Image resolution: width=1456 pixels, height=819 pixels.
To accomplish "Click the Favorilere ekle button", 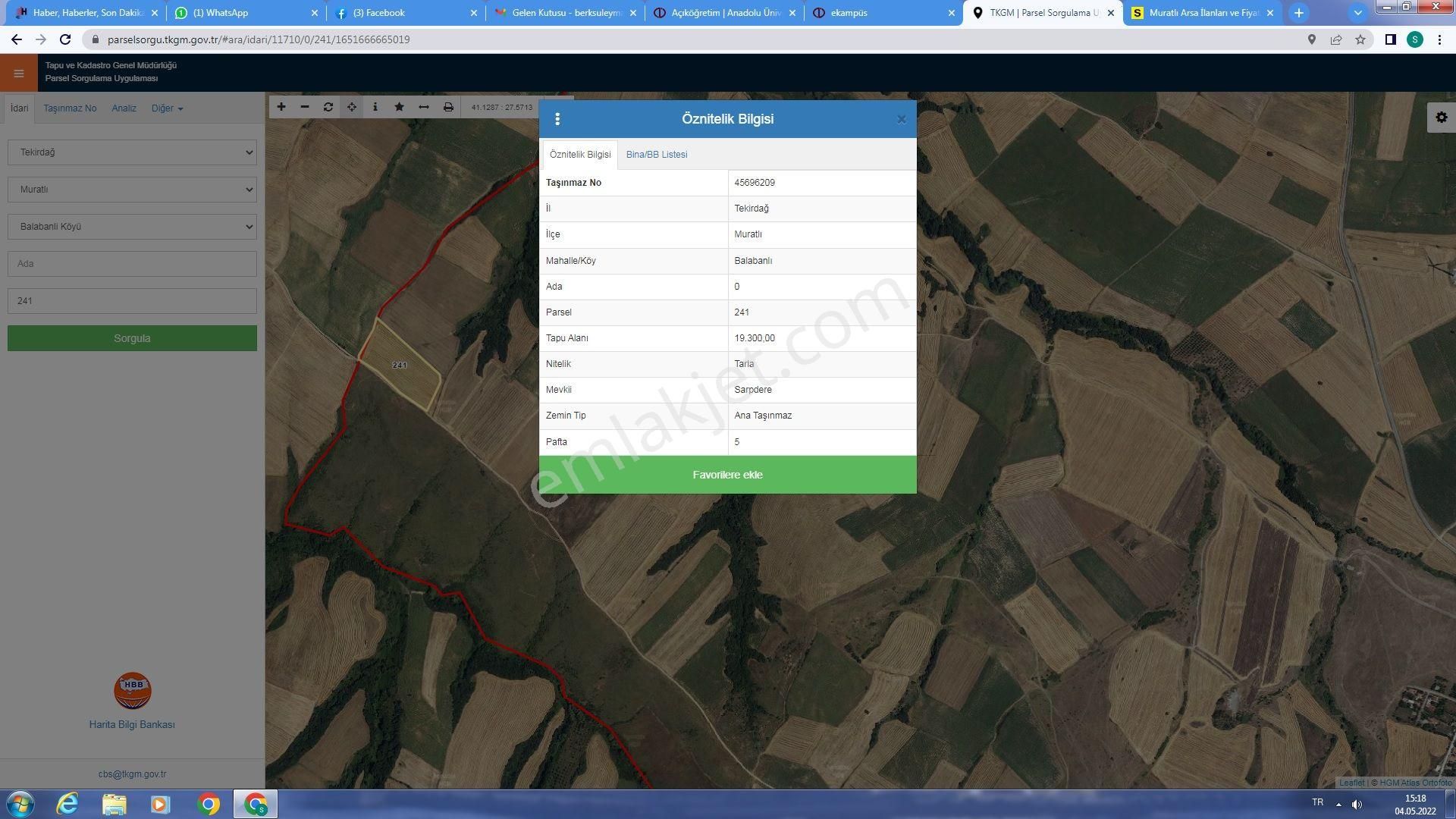I will pyautogui.click(x=728, y=475).
